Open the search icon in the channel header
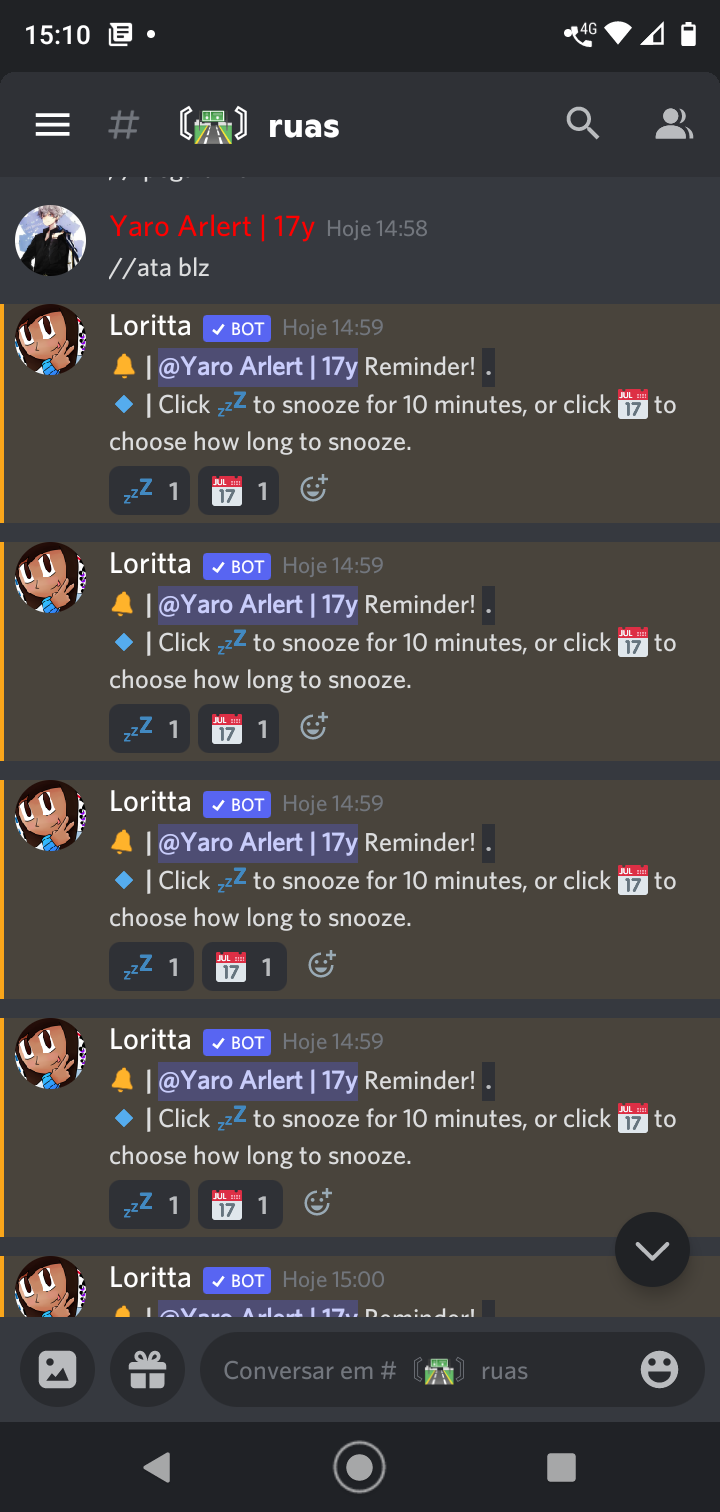Screen dimensions: 720x1512 coord(582,123)
